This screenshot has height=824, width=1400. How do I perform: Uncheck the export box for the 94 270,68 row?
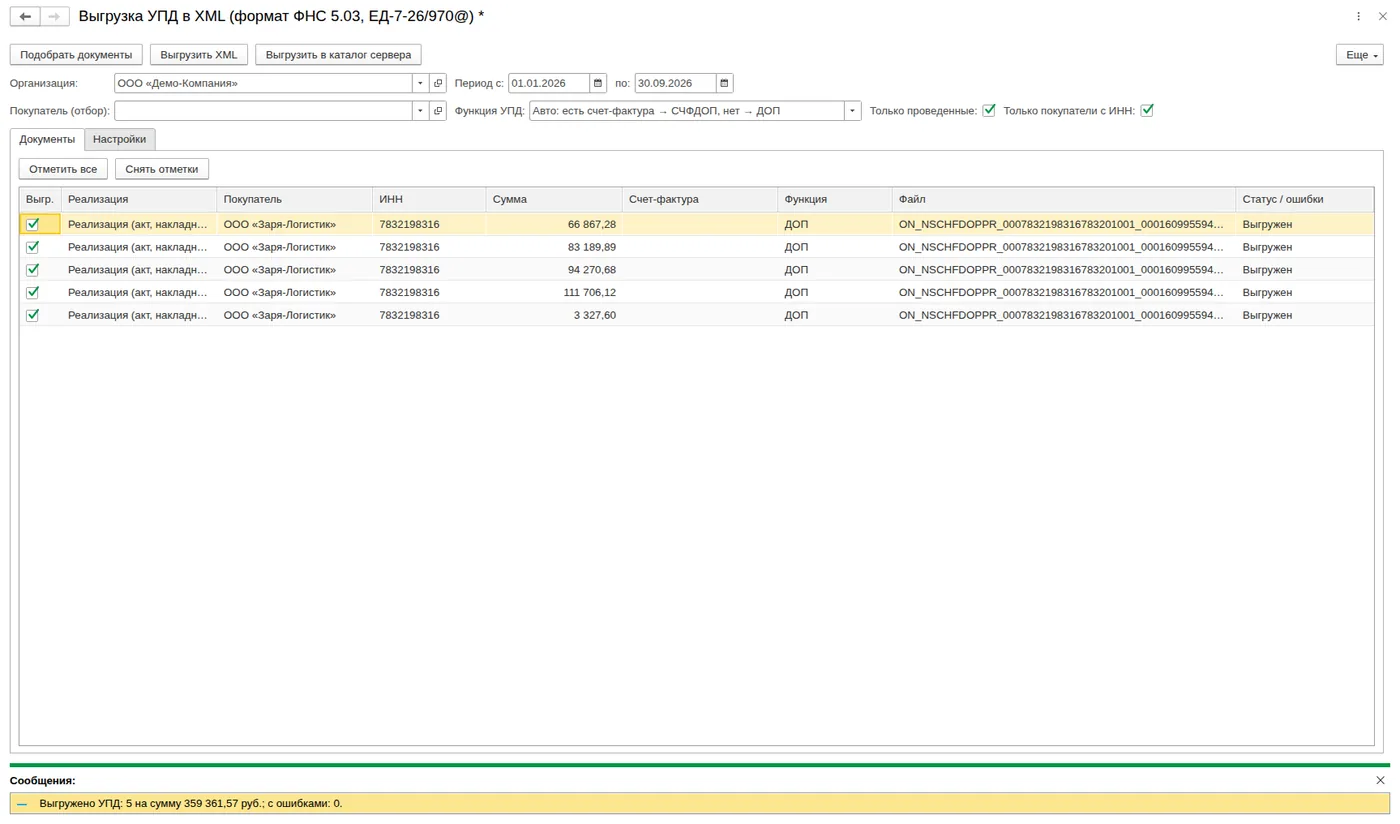click(33, 270)
